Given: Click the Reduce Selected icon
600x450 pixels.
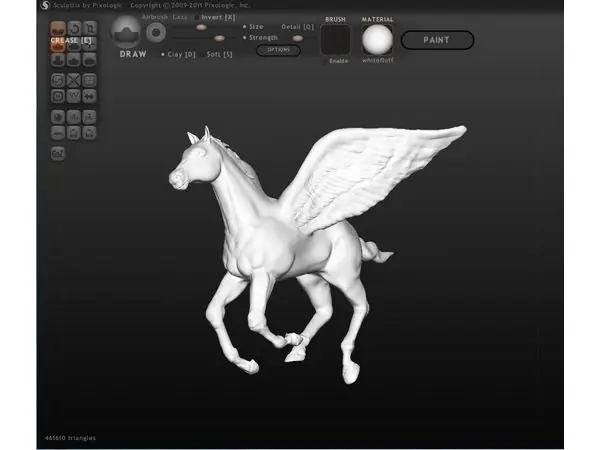Looking at the screenshot, I should coord(74,80).
